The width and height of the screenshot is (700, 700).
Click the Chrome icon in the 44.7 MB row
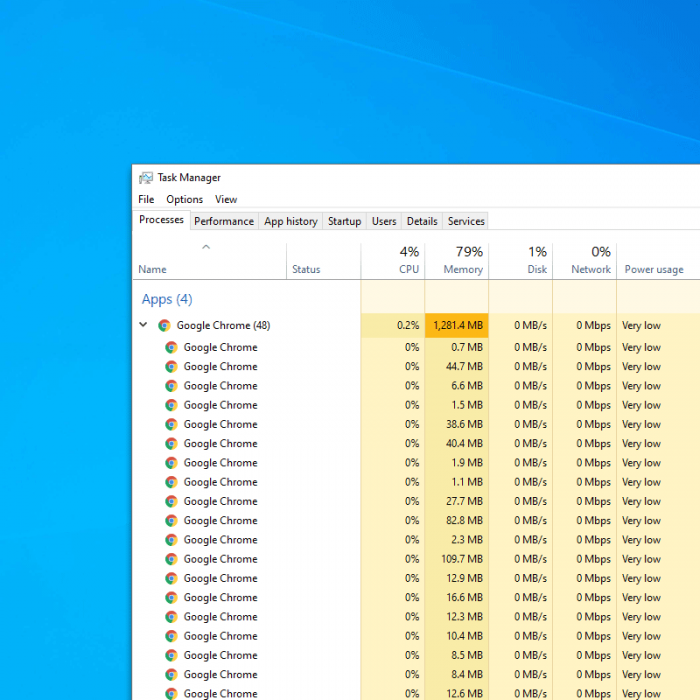coord(171,367)
